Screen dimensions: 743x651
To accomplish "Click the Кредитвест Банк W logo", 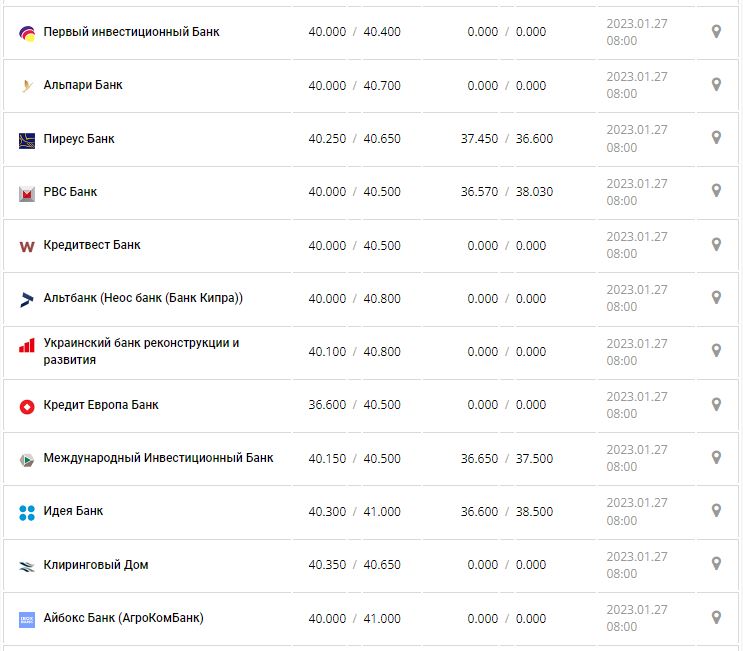I will point(27,246).
